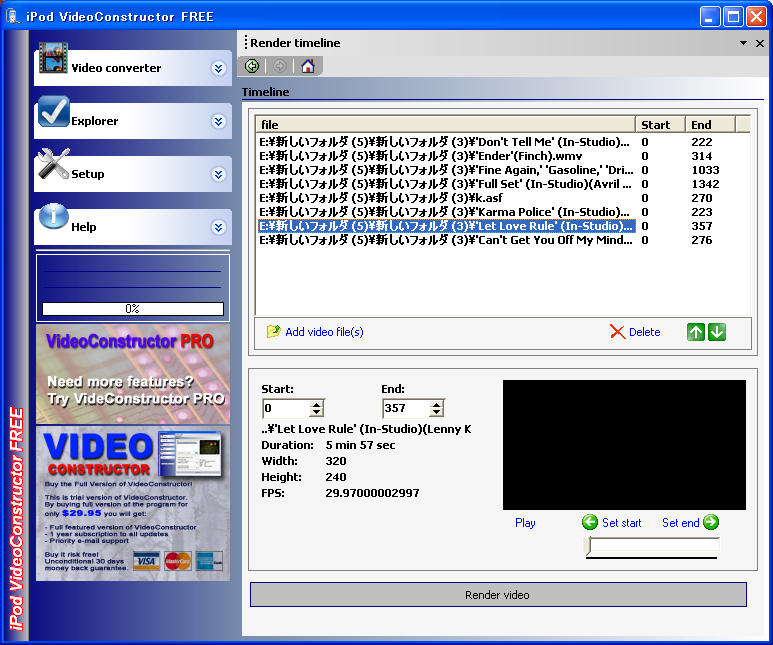Decrease the Start value spinner
Screen dimensions: 773x645
316,412
